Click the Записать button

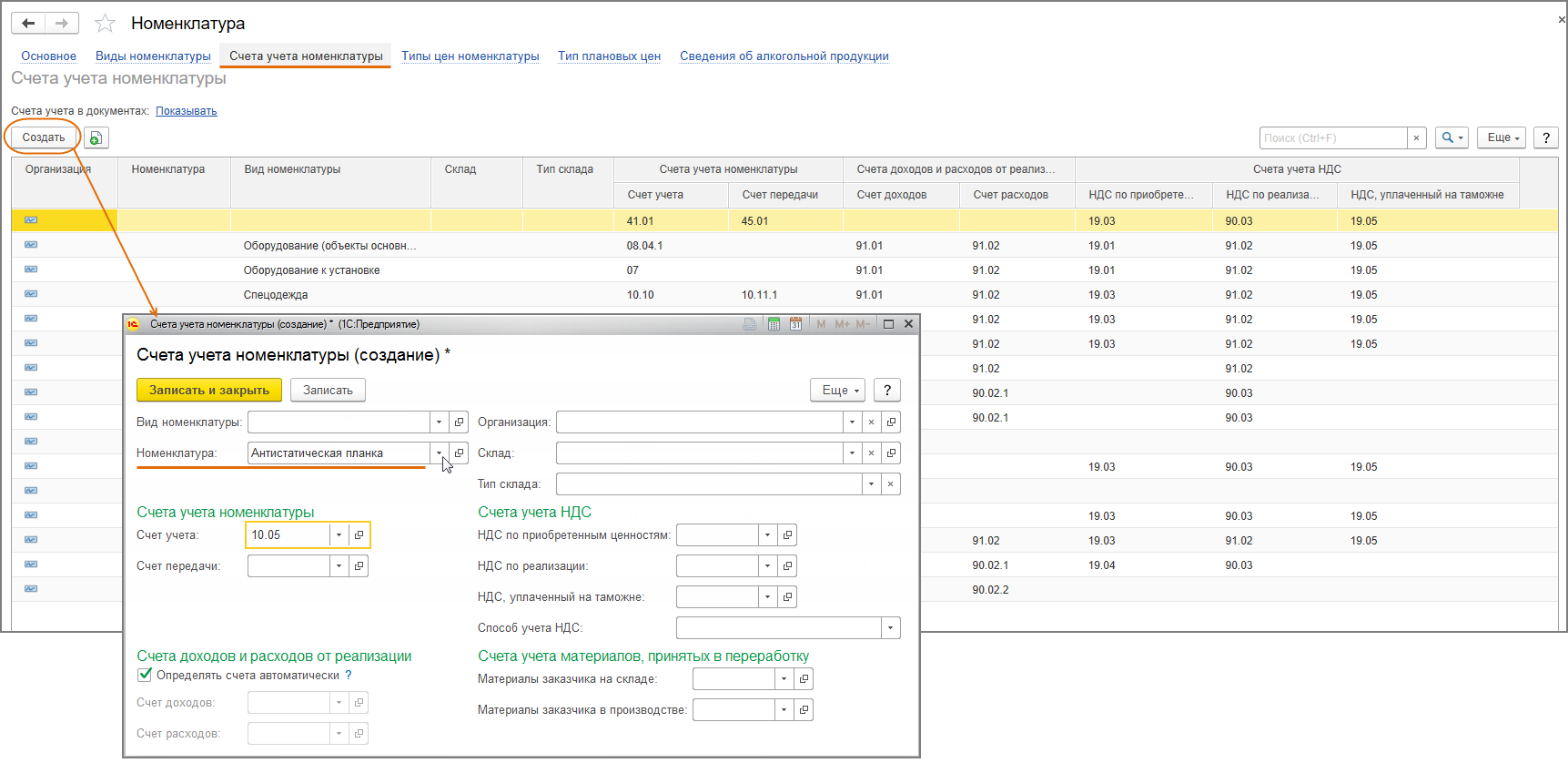point(328,390)
